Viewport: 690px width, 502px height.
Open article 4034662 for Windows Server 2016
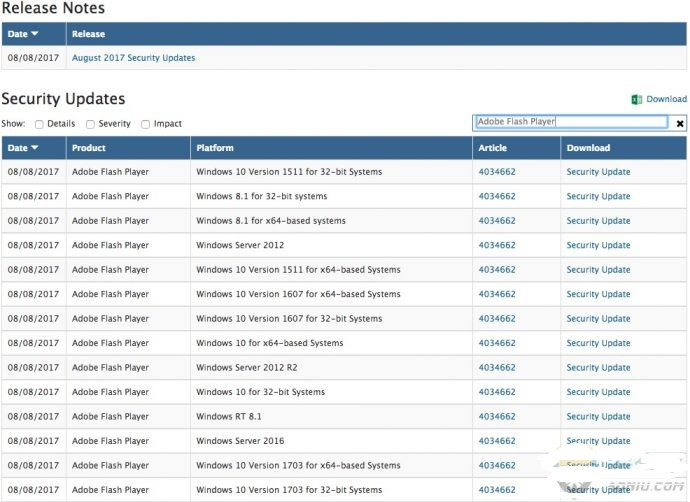[x=497, y=441]
